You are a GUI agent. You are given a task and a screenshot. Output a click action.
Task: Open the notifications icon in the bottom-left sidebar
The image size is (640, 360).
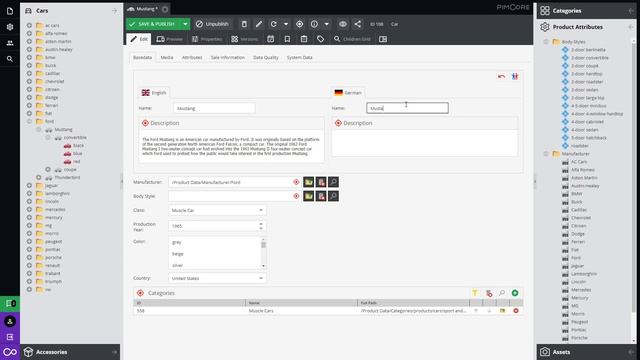click(10, 303)
